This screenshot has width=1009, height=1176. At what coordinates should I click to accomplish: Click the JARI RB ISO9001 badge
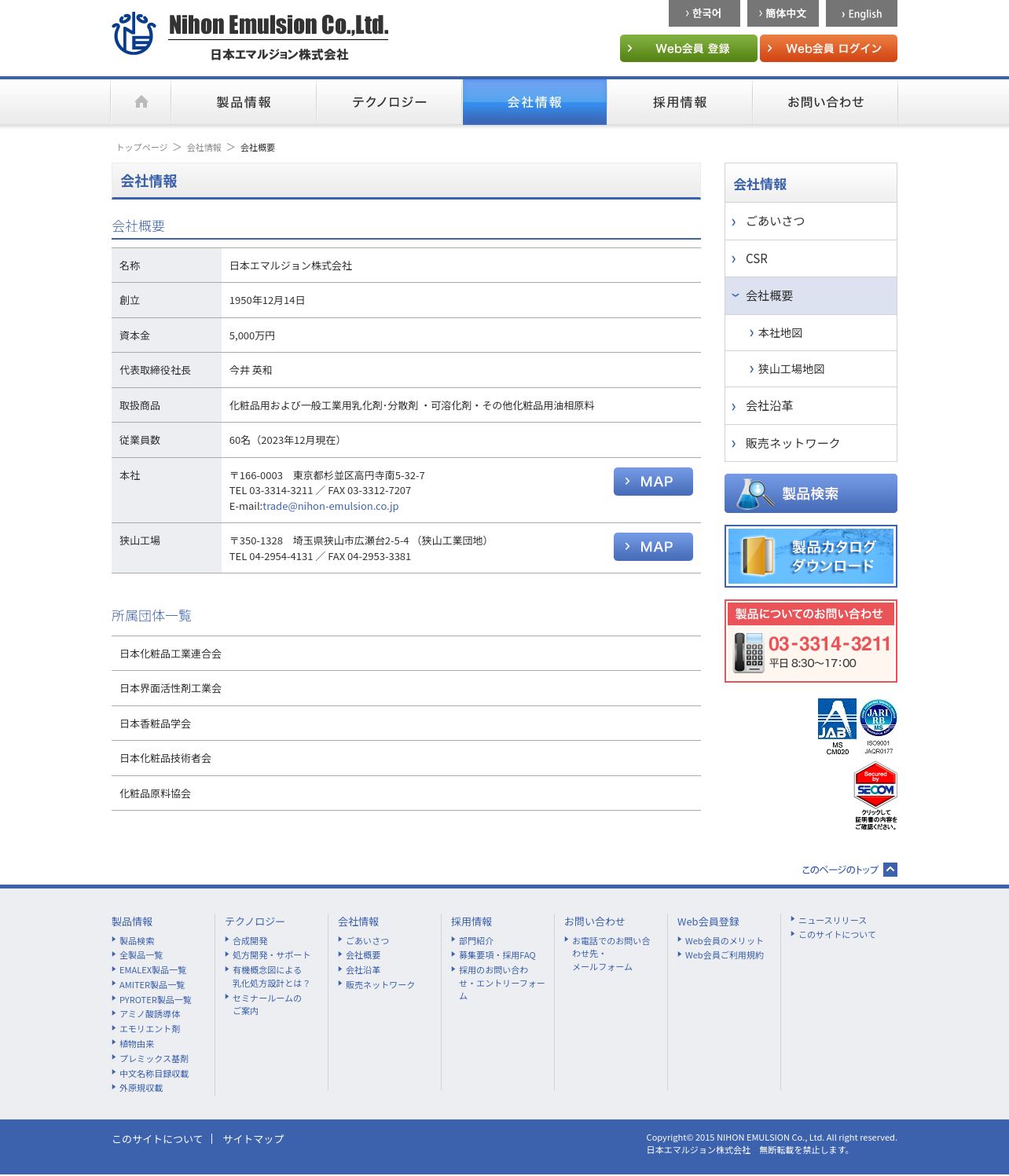pos(878,727)
